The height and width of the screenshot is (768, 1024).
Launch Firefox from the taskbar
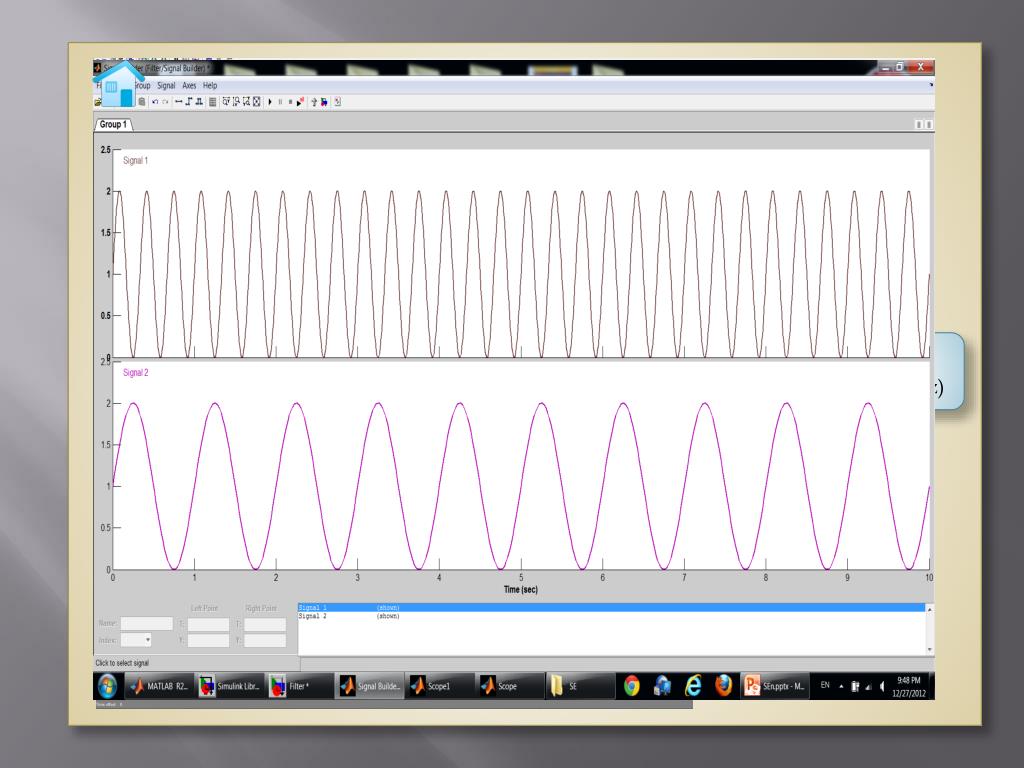click(x=724, y=686)
